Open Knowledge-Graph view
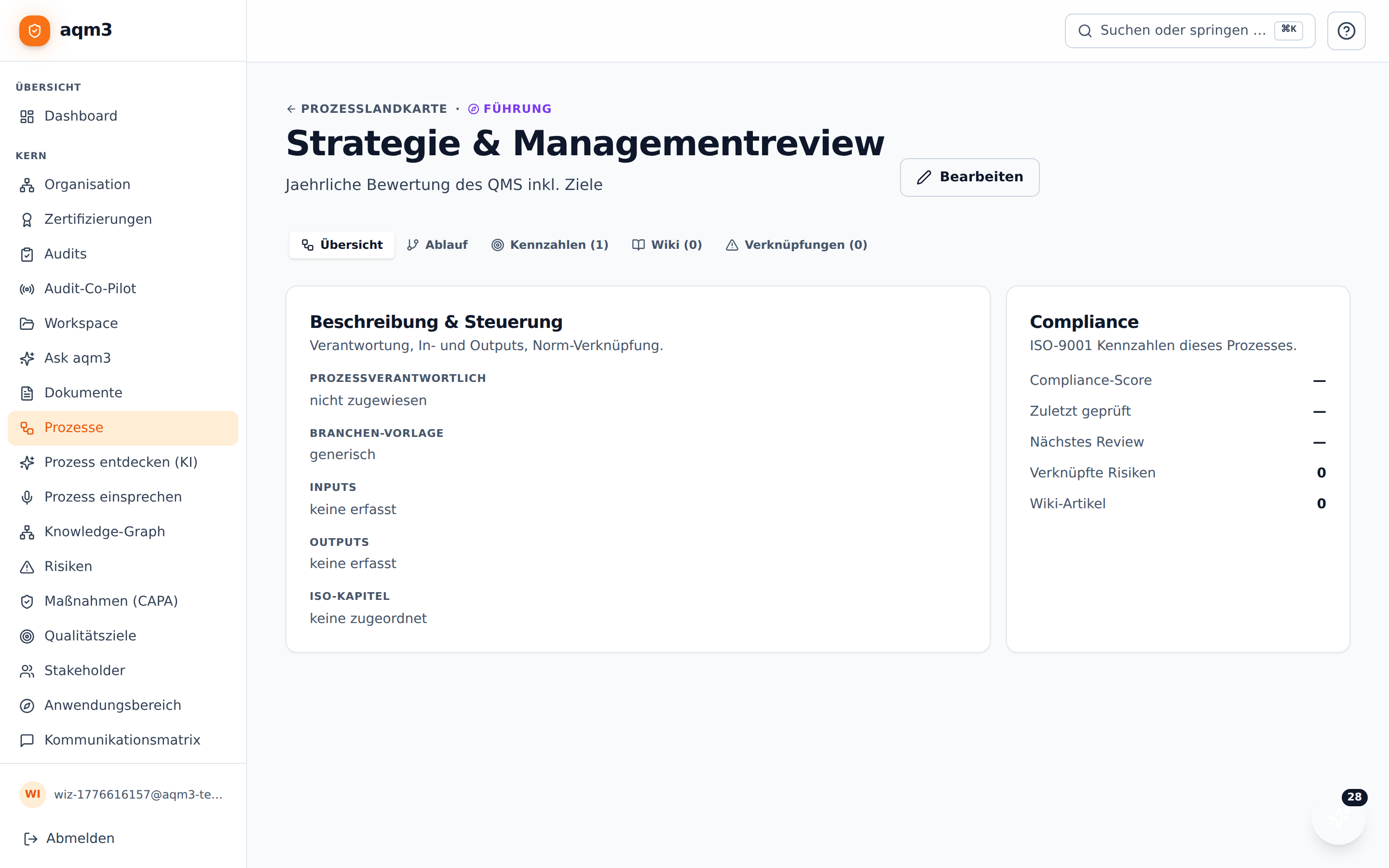Image resolution: width=1389 pixels, height=868 pixels. point(123,532)
